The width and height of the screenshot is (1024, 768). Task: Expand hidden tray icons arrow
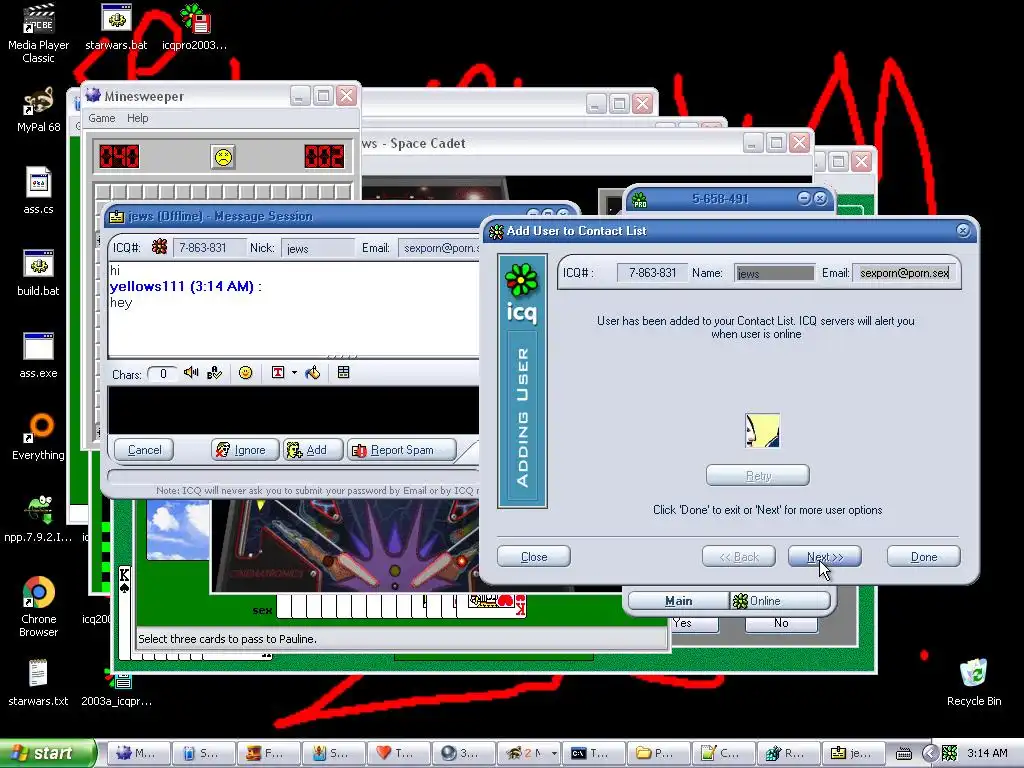coord(929,753)
